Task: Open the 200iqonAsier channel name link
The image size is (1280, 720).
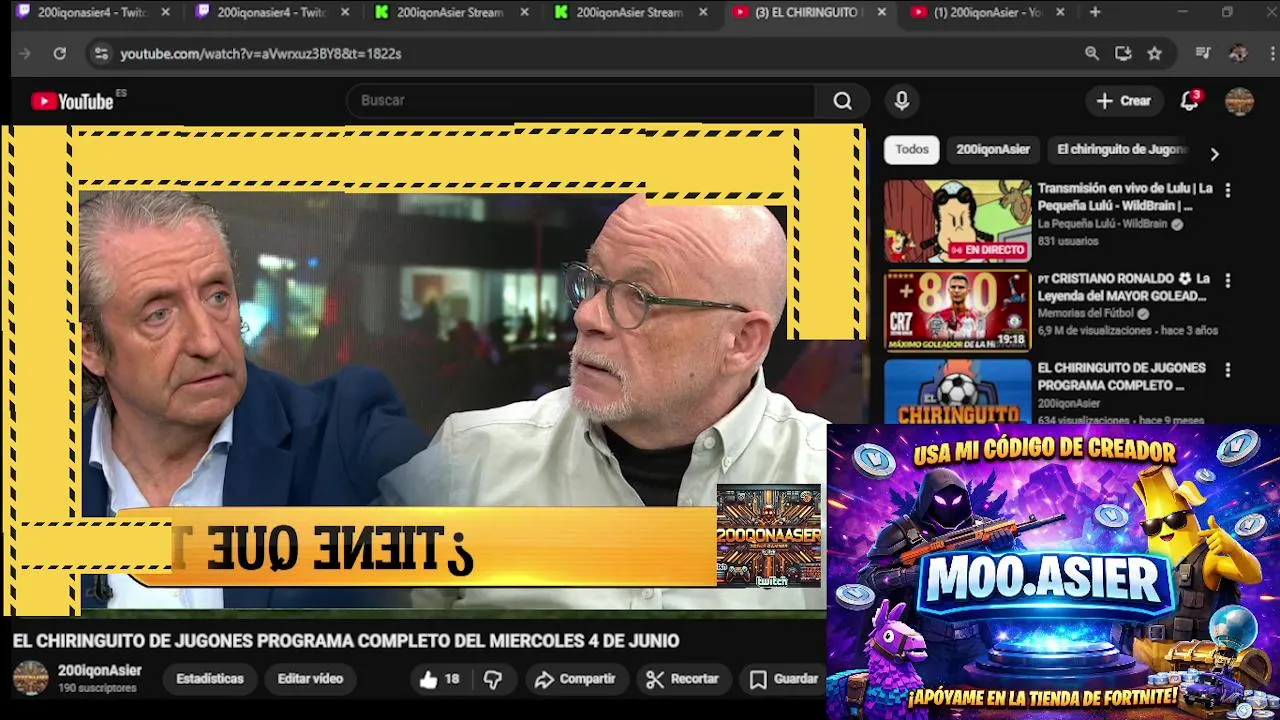Action: pos(100,671)
